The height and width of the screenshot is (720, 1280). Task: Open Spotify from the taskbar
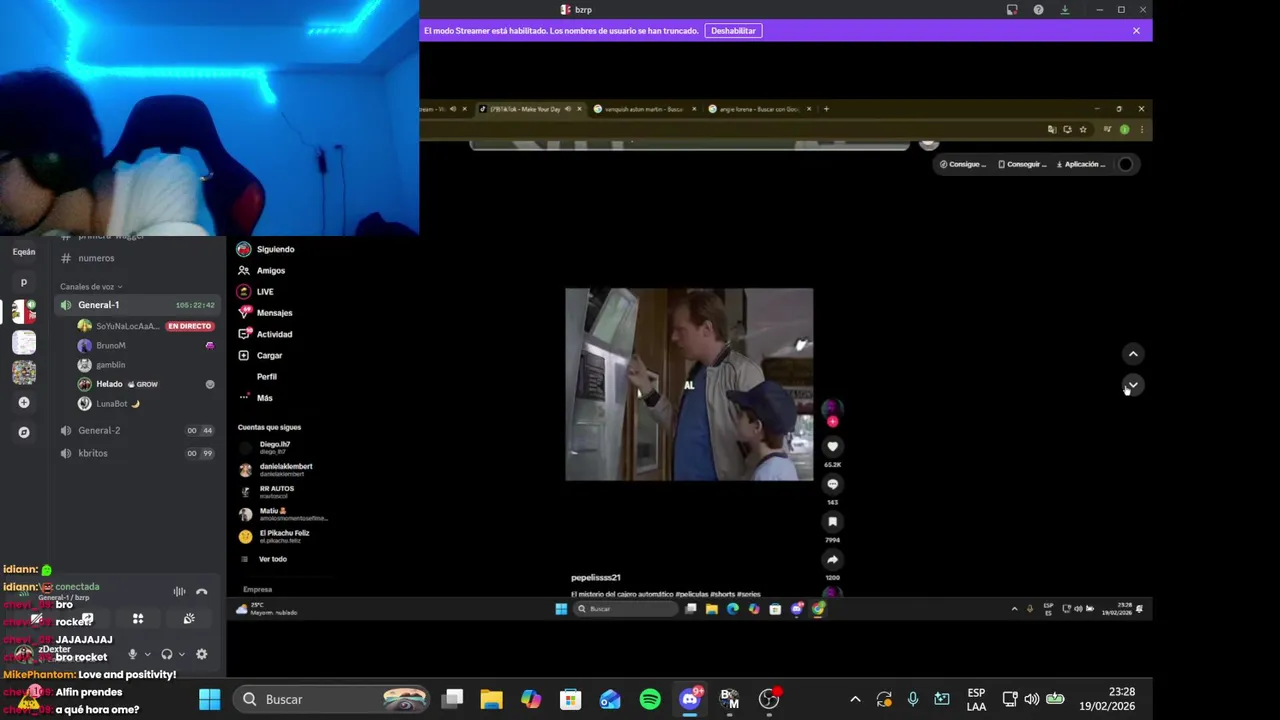pyautogui.click(x=650, y=700)
